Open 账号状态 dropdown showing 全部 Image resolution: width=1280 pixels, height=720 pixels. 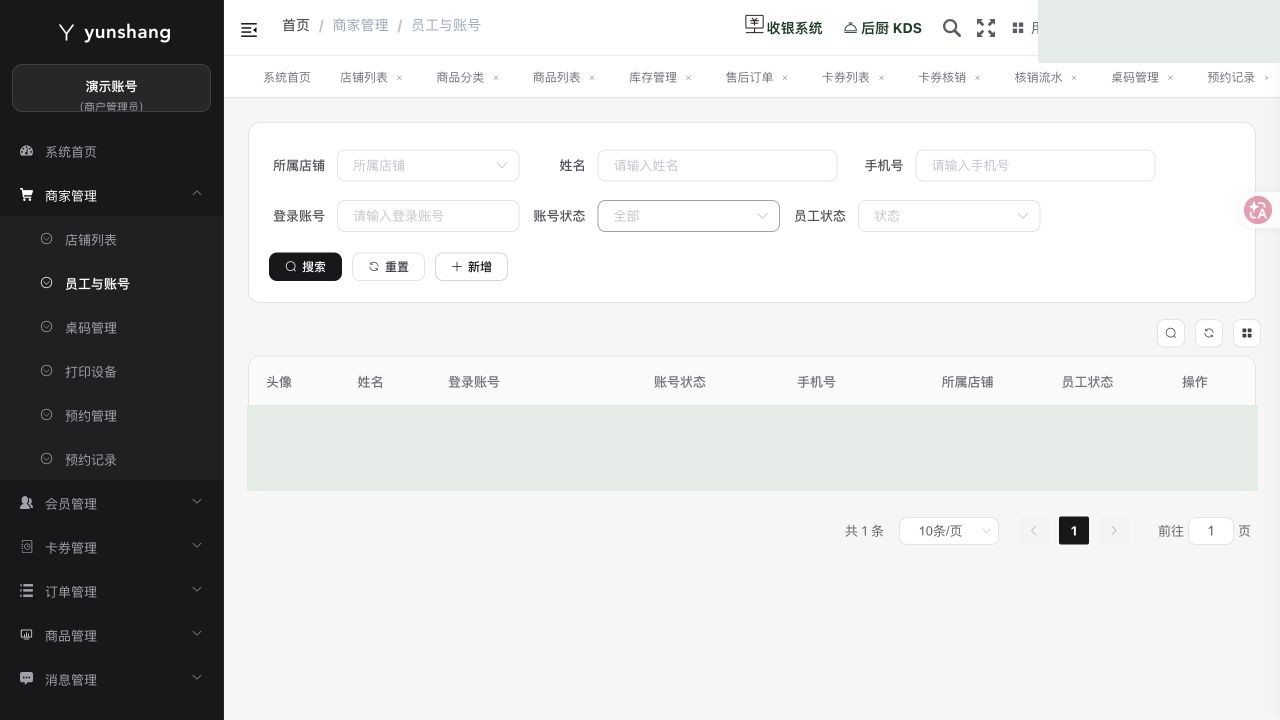point(688,216)
